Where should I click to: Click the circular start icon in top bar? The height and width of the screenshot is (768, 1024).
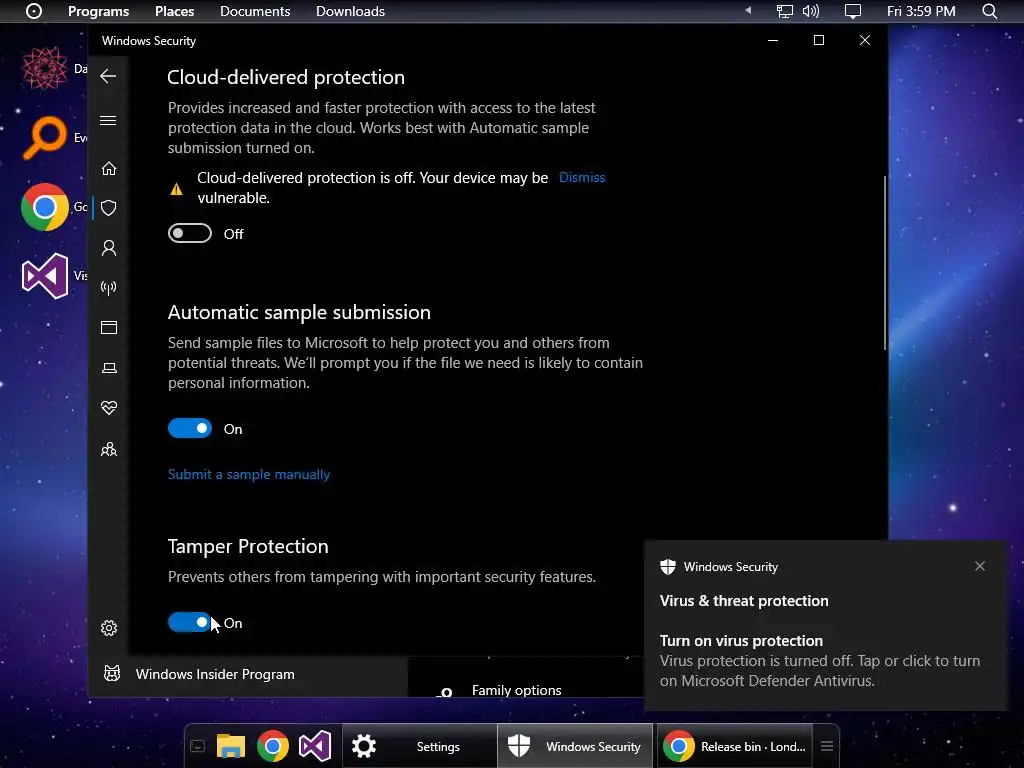(x=34, y=11)
